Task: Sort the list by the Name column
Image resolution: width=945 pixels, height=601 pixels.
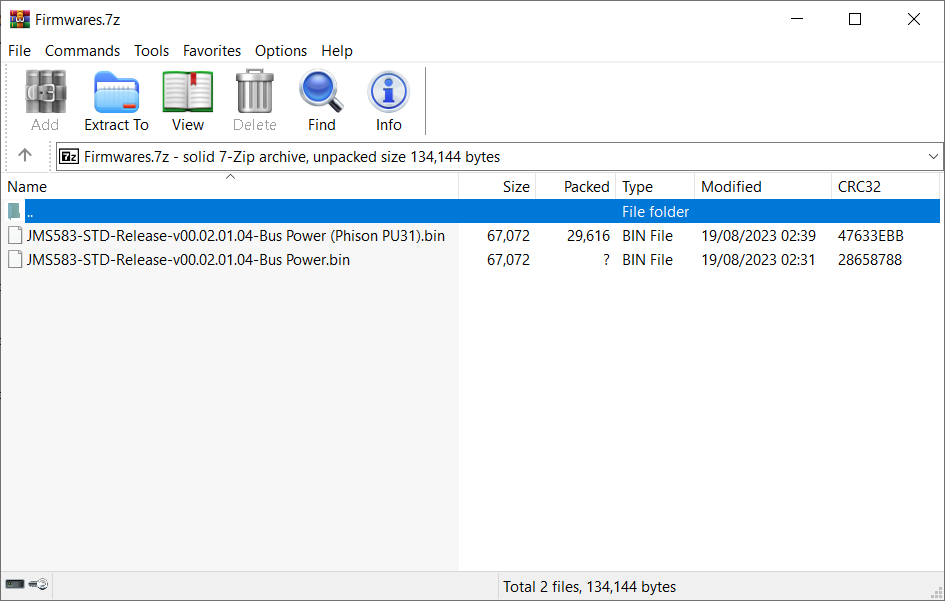Action: [230, 186]
